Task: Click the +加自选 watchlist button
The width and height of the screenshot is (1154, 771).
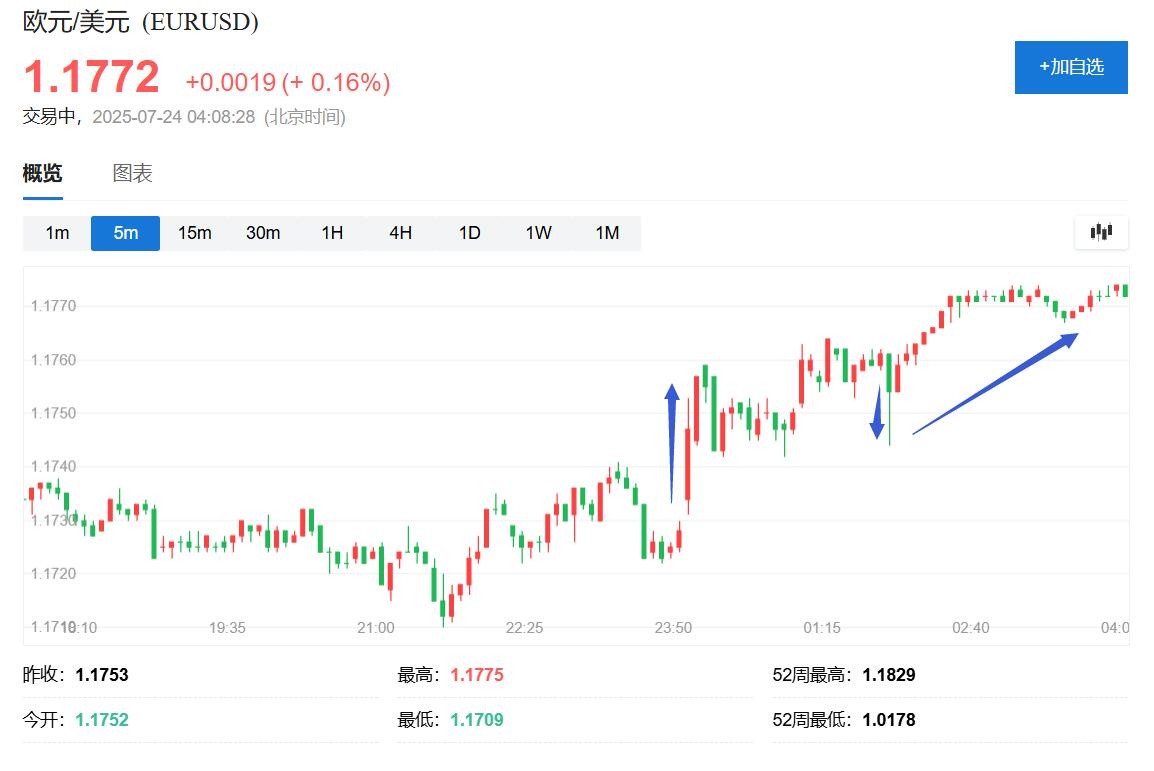Action: click(1071, 67)
